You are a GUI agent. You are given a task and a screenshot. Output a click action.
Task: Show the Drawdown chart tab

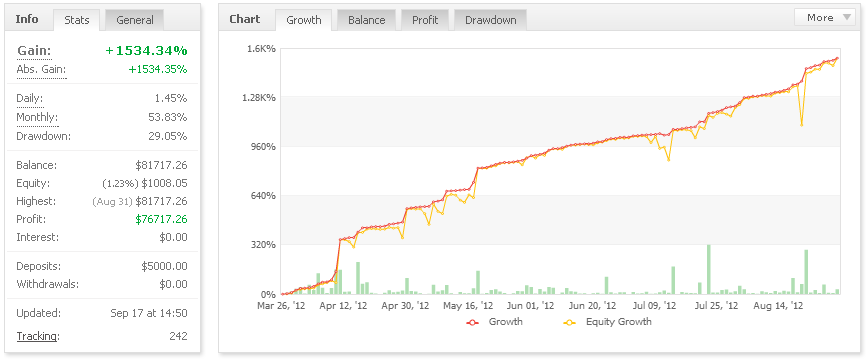click(490, 20)
